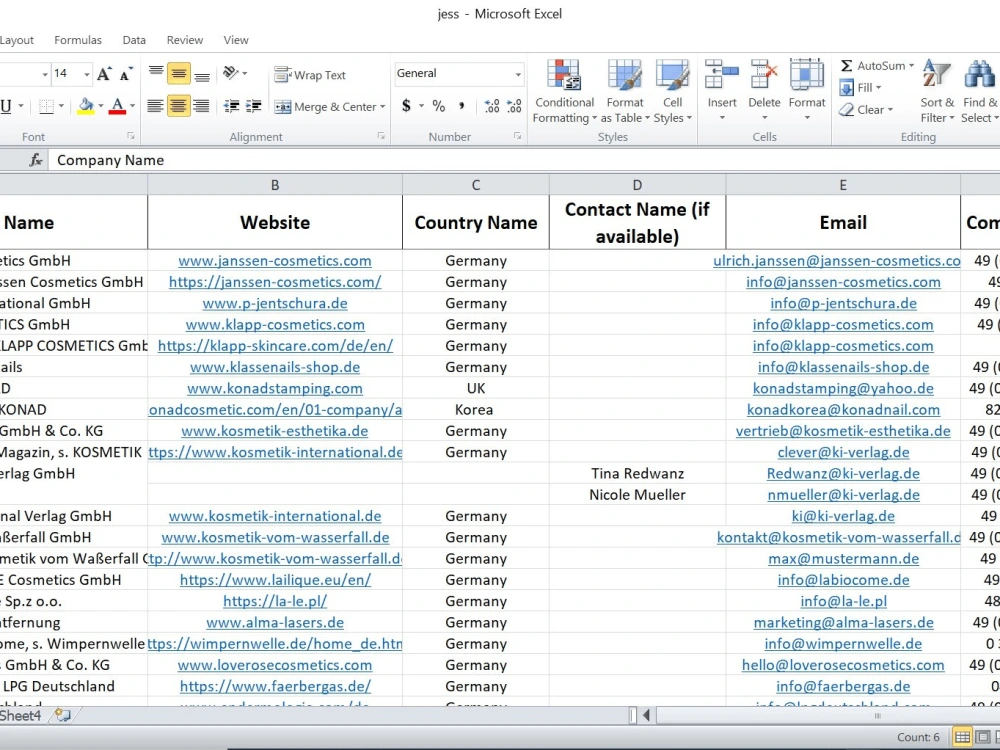Apply Percent Style formatting
This screenshot has width=1000, height=750.
click(439, 106)
